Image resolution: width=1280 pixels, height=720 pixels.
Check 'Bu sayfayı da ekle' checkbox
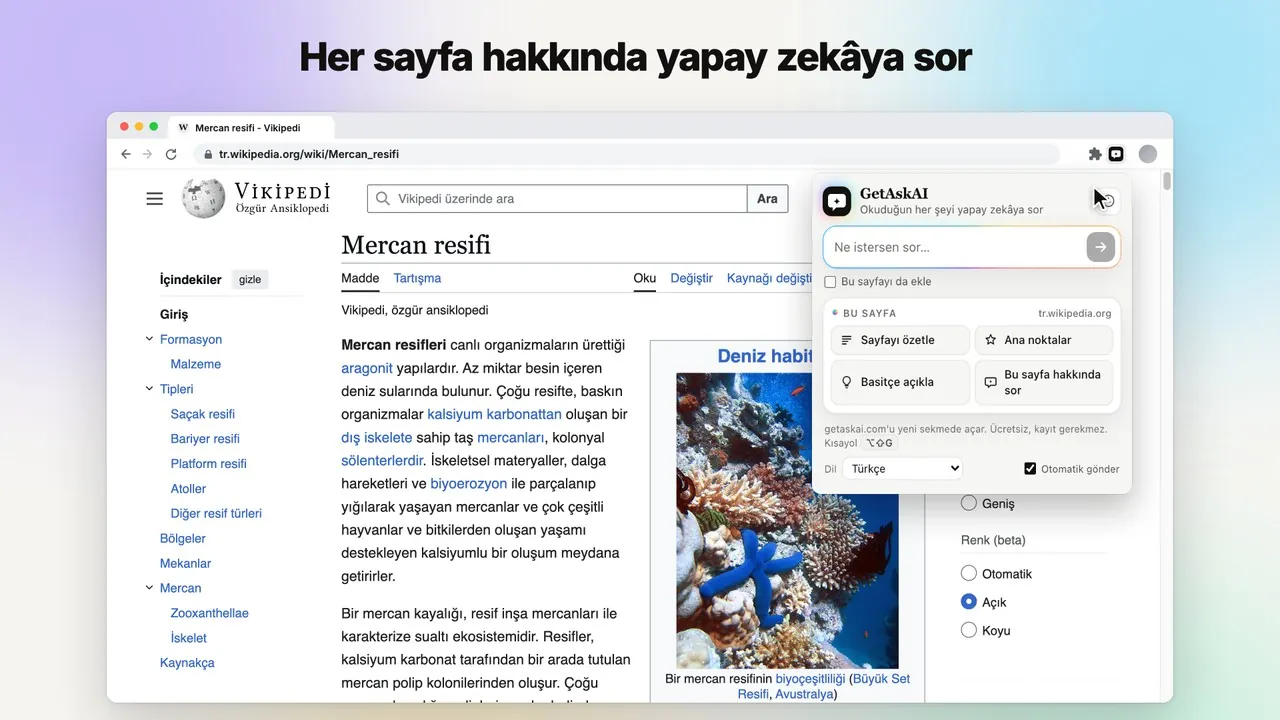pos(830,282)
